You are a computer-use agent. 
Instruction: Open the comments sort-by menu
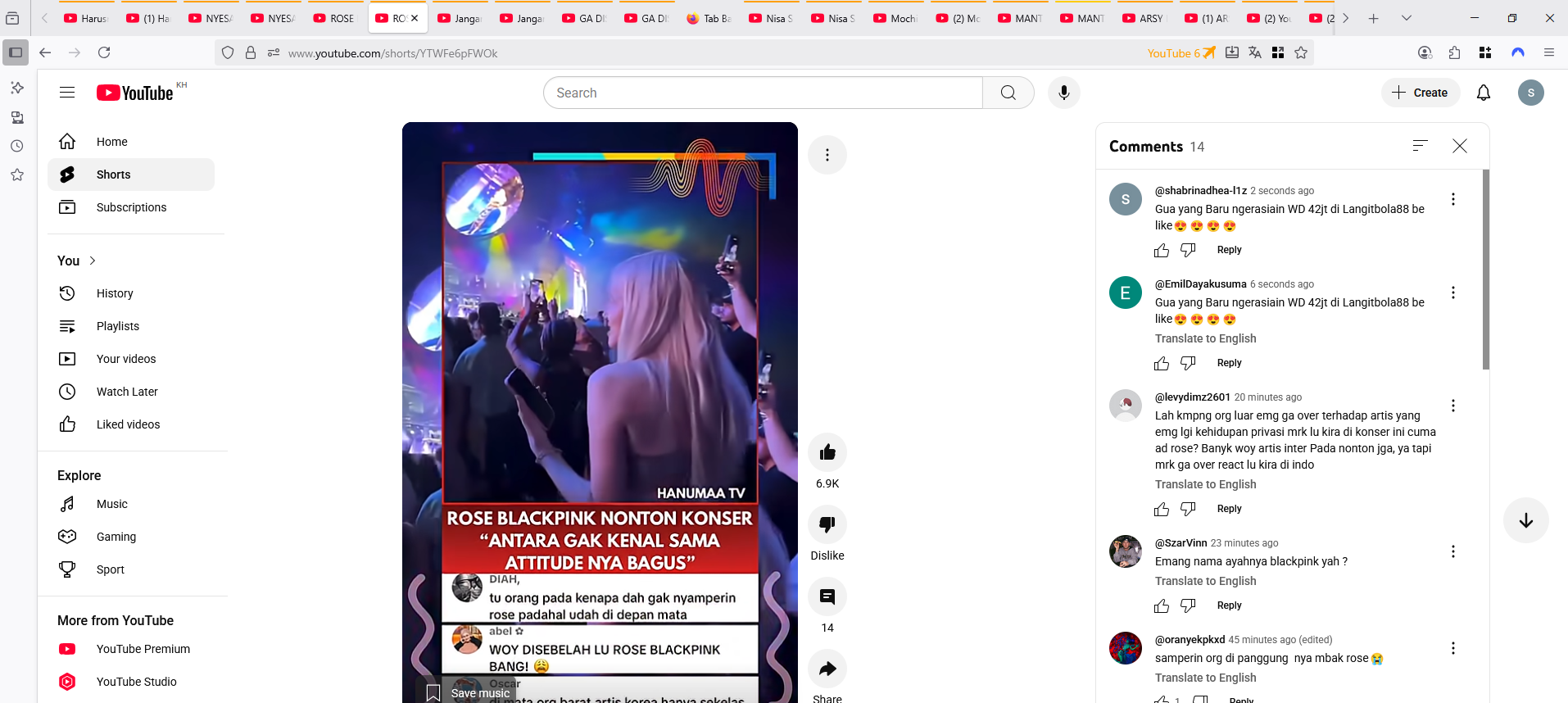(x=1420, y=146)
